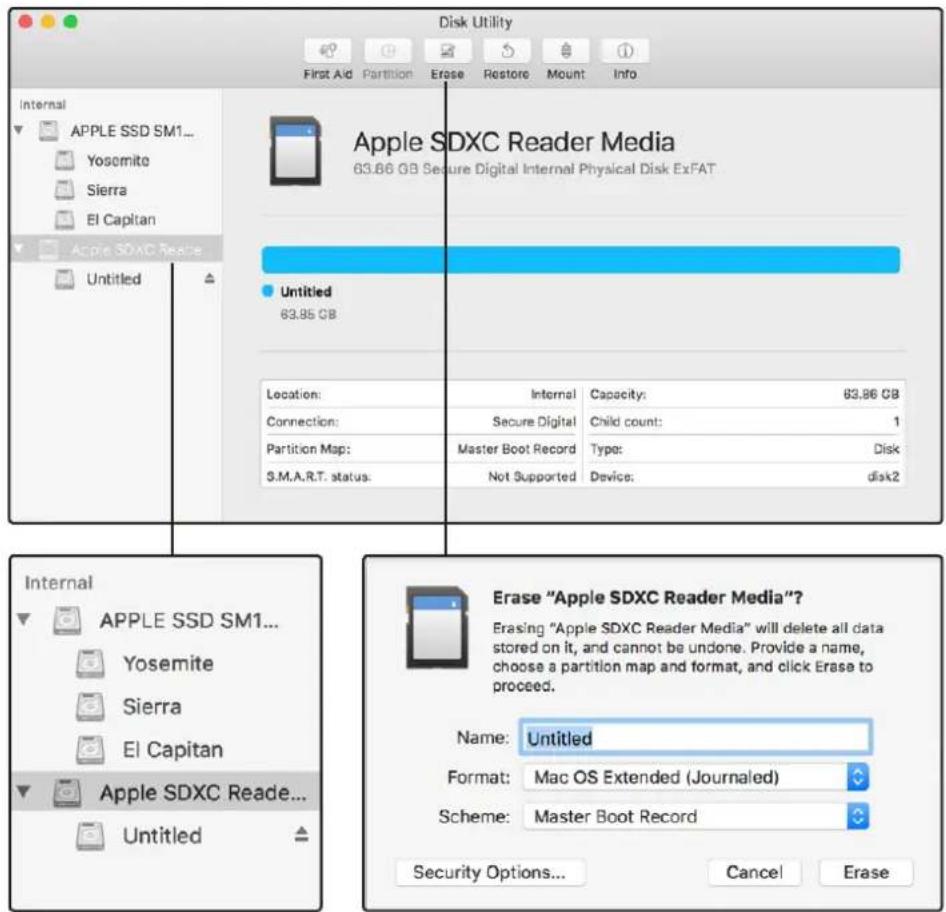
Task: Select Untitled label in the enlarged sidebar callout
Action: (x=162, y=836)
